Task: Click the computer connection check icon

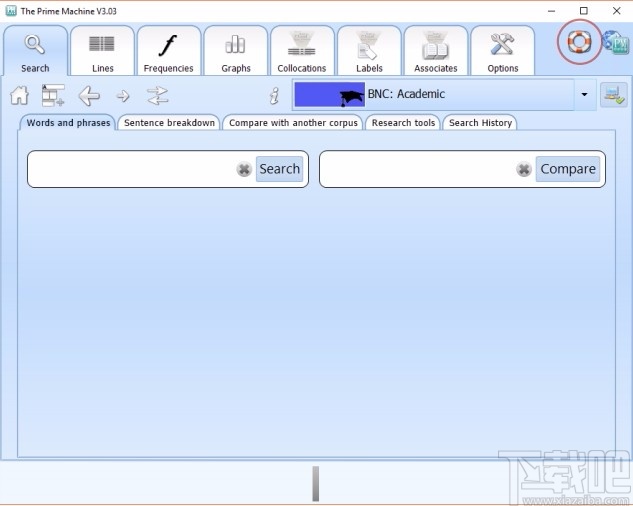Action: point(614,94)
